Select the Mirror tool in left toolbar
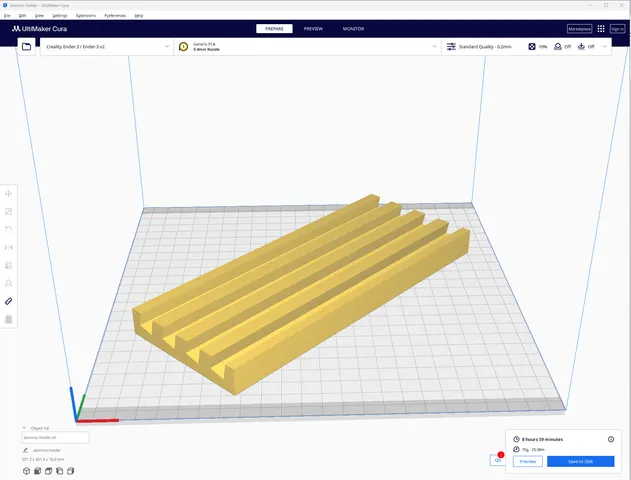The image size is (631, 480). pyautogui.click(x=8, y=247)
